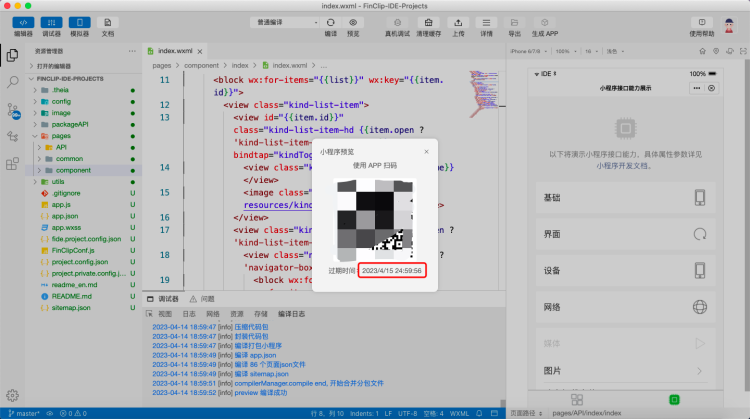
Task: Select the index.wxml editor tab
Action: pos(175,51)
